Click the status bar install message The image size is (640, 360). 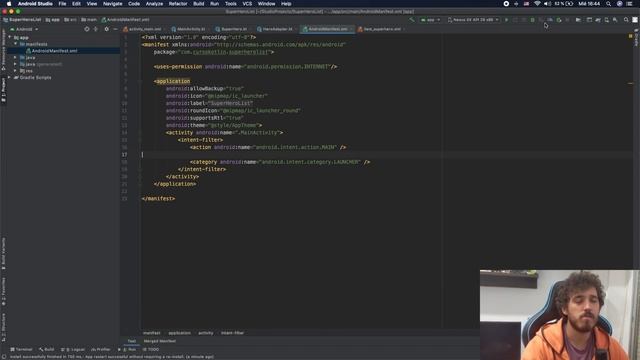tap(111, 357)
